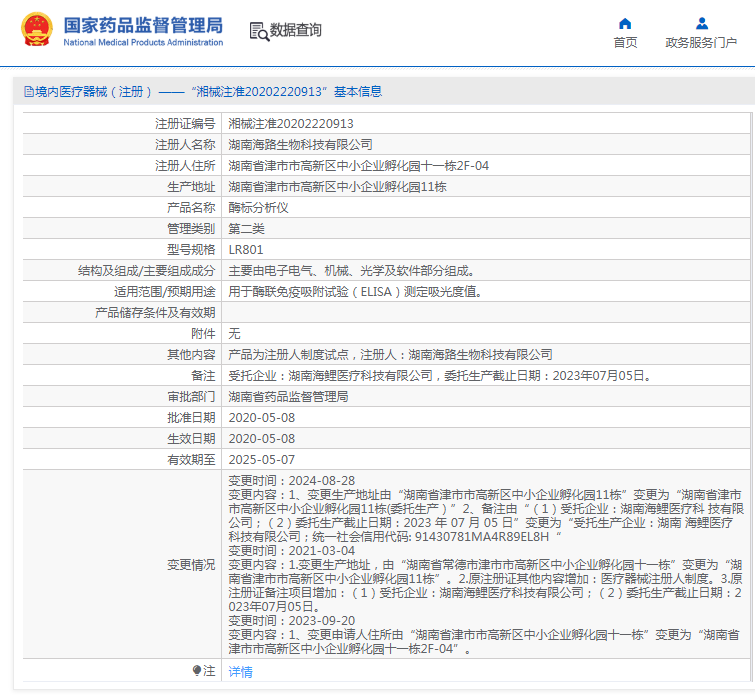Screen dimensions: 755x696
Task: Click the 政务服务门户 user icon
Action: (702, 23)
